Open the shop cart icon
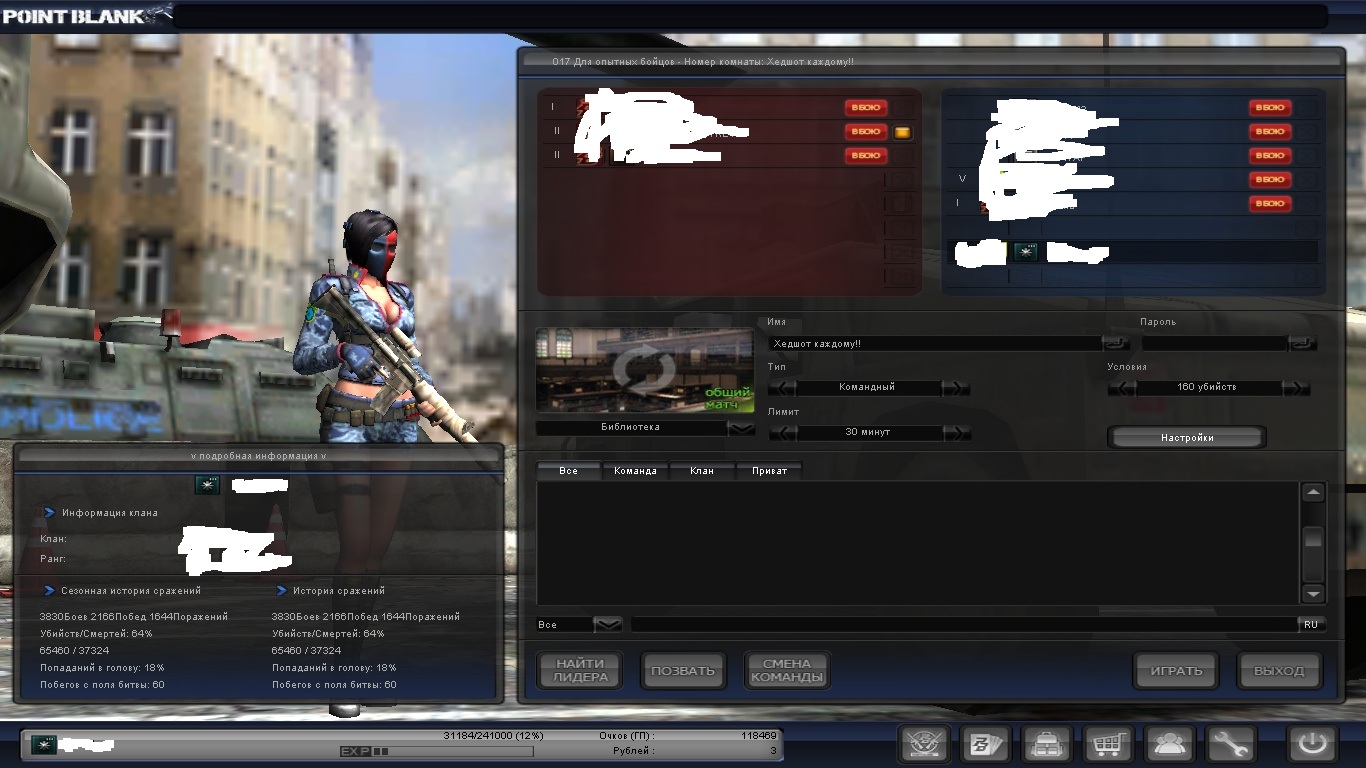The image size is (1366, 768). pos(1107,745)
